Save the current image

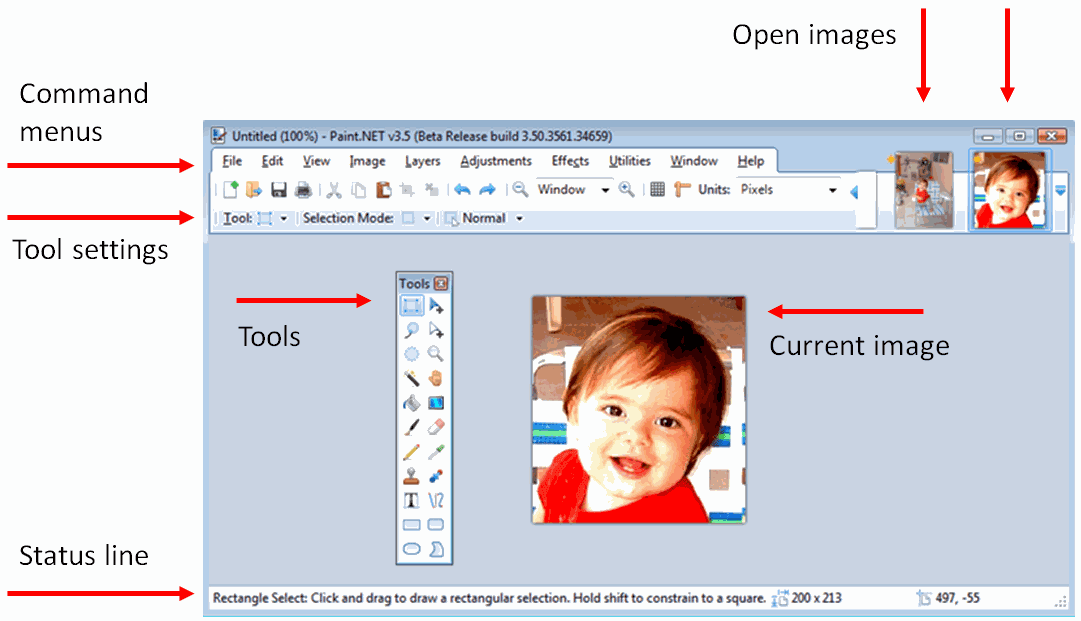278,189
